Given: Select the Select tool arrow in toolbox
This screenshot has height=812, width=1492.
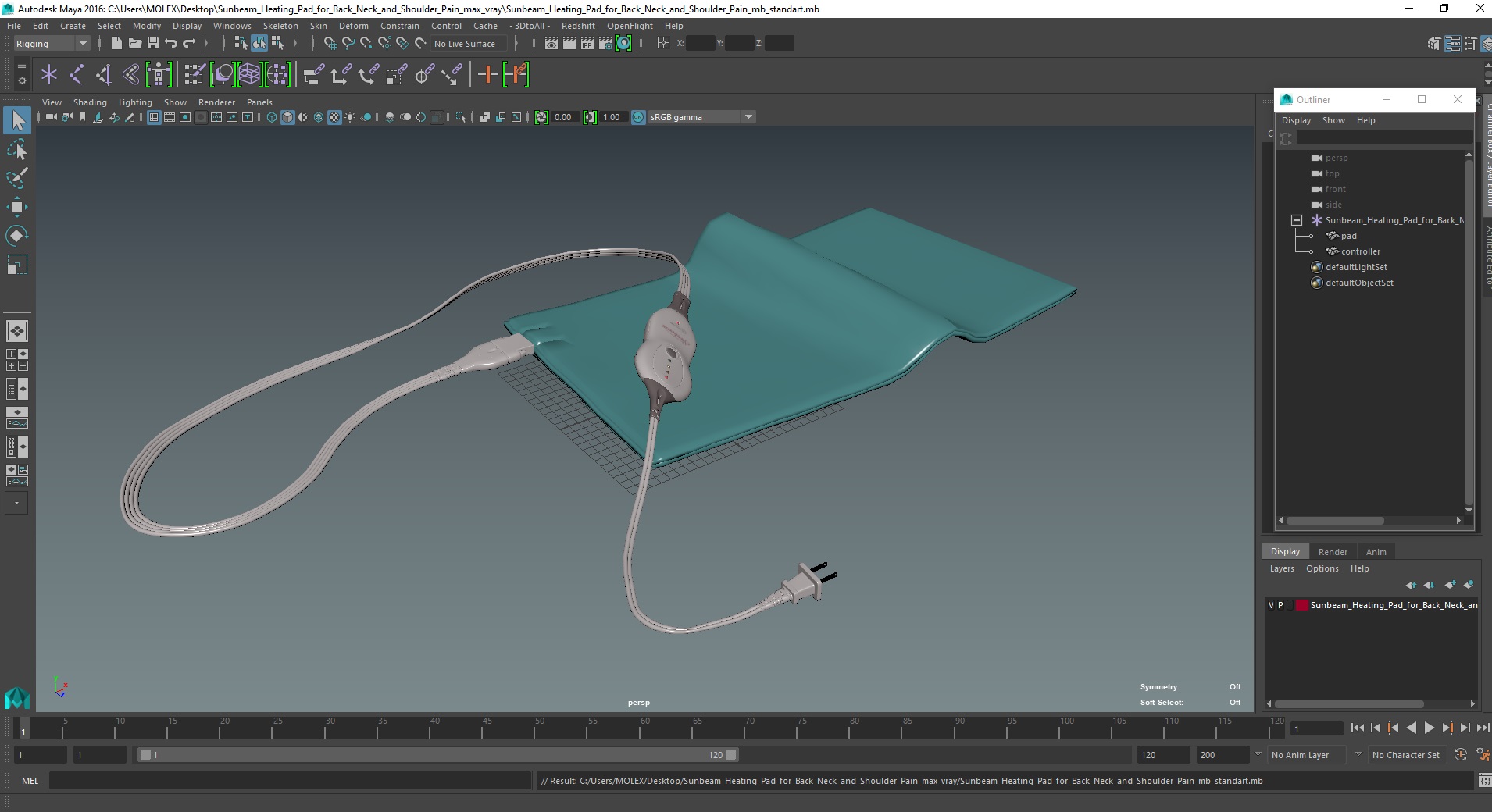Looking at the screenshot, I should (17, 120).
